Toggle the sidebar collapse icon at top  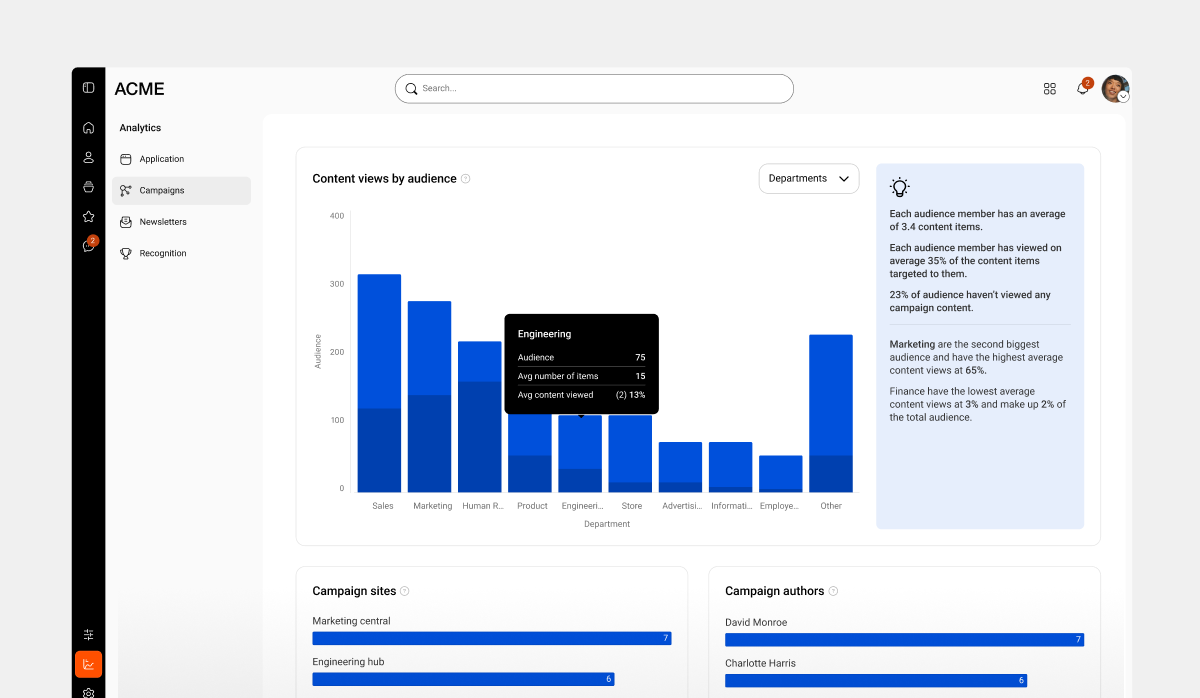[x=88, y=87]
